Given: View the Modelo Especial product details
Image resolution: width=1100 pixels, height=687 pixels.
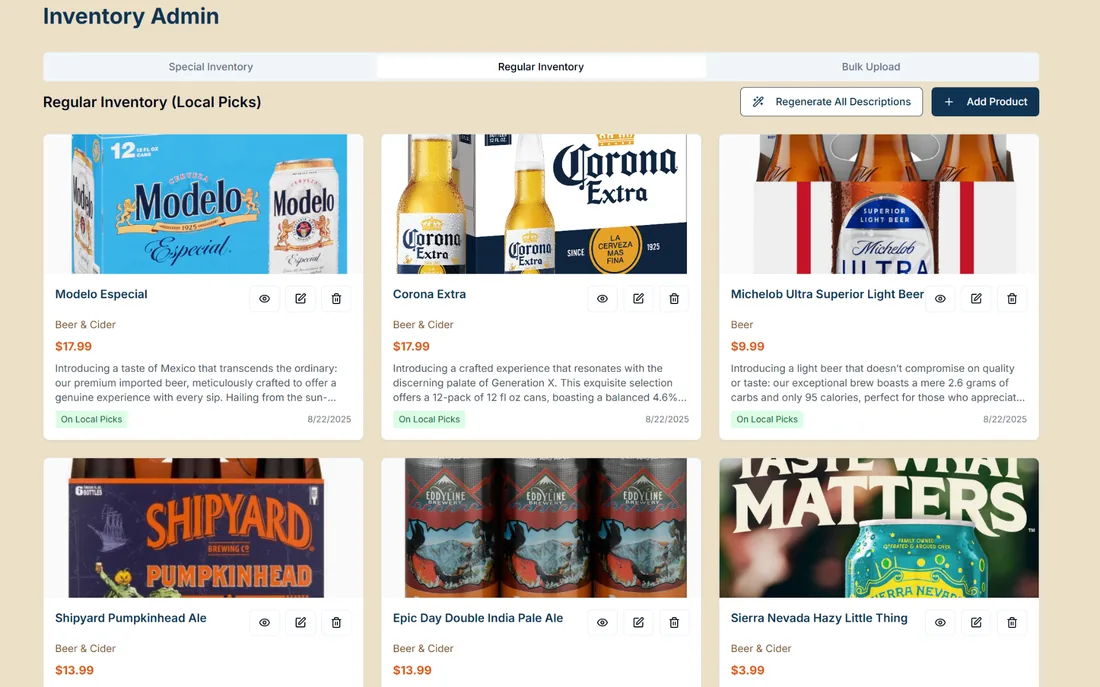Looking at the screenshot, I should point(264,299).
